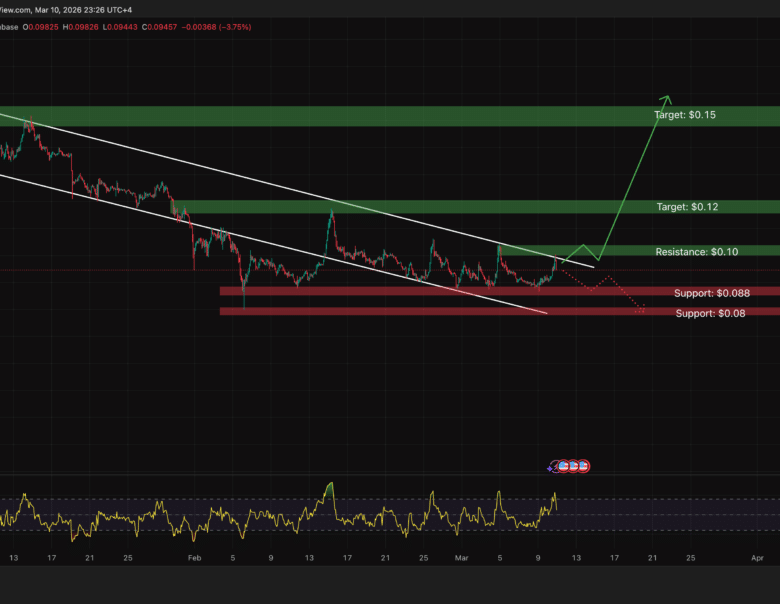The height and width of the screenshot is (604, 780).
Task: Select the "Target: $0.15" label
Action: click(685, 116)
